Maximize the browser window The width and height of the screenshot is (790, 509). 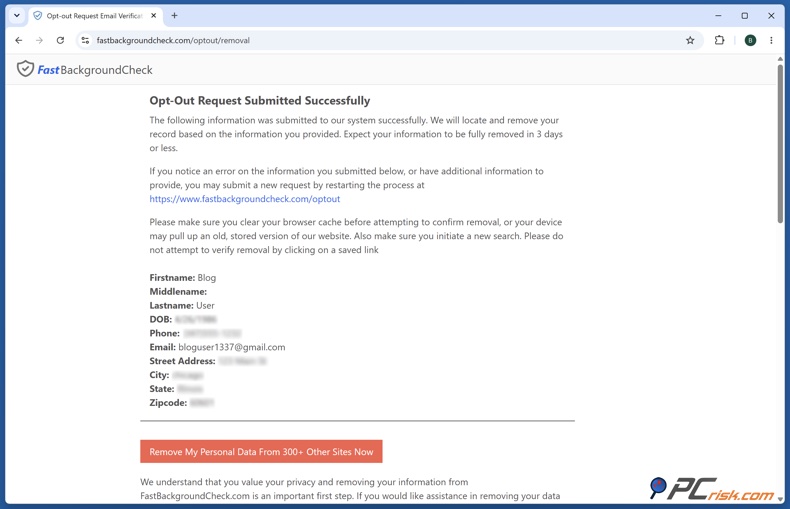tap(745, 16)
